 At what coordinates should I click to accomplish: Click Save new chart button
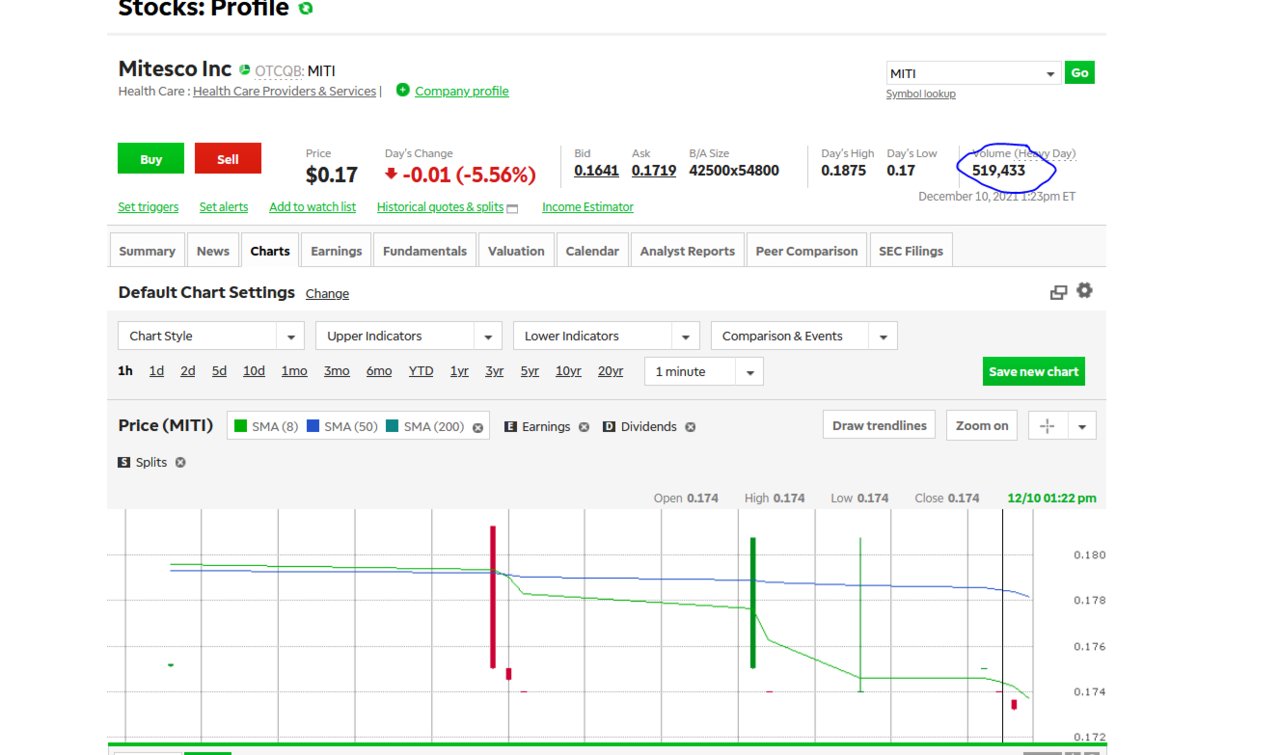point(1034,372)
